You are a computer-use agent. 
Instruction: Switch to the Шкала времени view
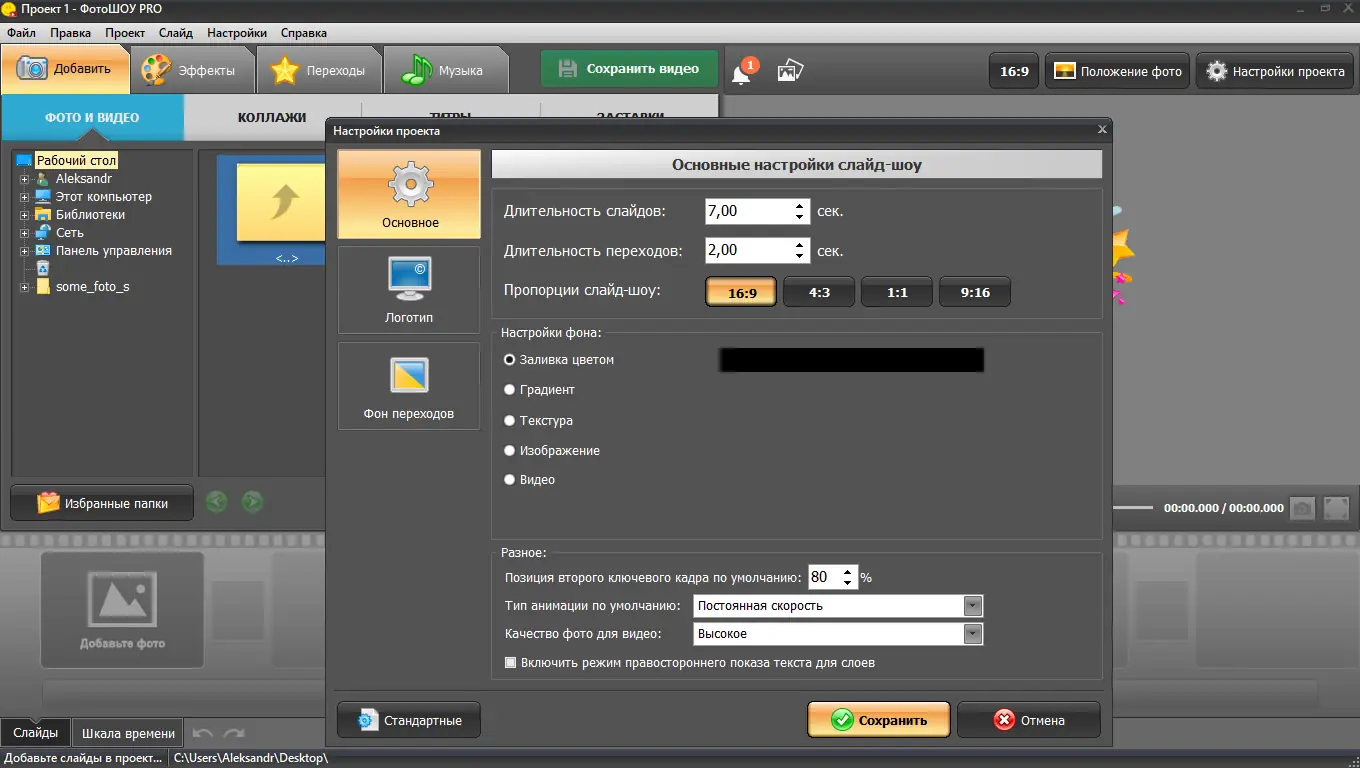[129, 733]
